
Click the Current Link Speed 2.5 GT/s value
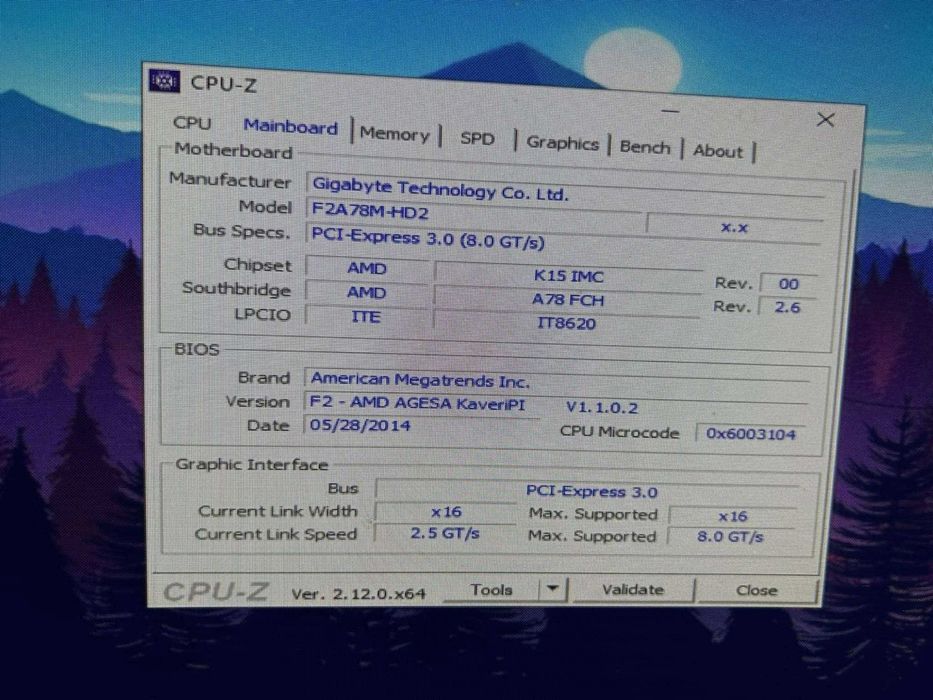tap(444, 533)
